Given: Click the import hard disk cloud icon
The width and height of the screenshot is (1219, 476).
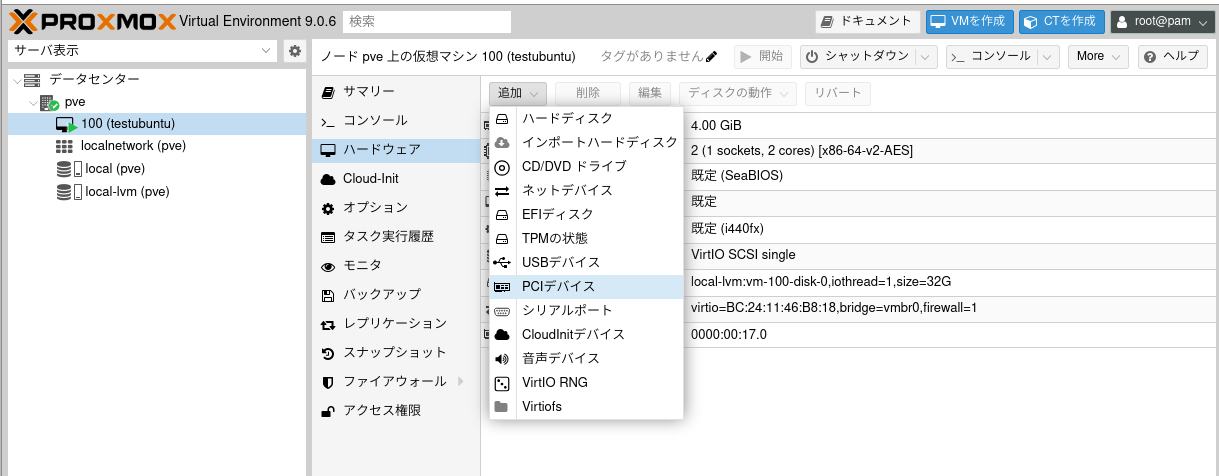Looking at the screenshot, I should (502, 142).
